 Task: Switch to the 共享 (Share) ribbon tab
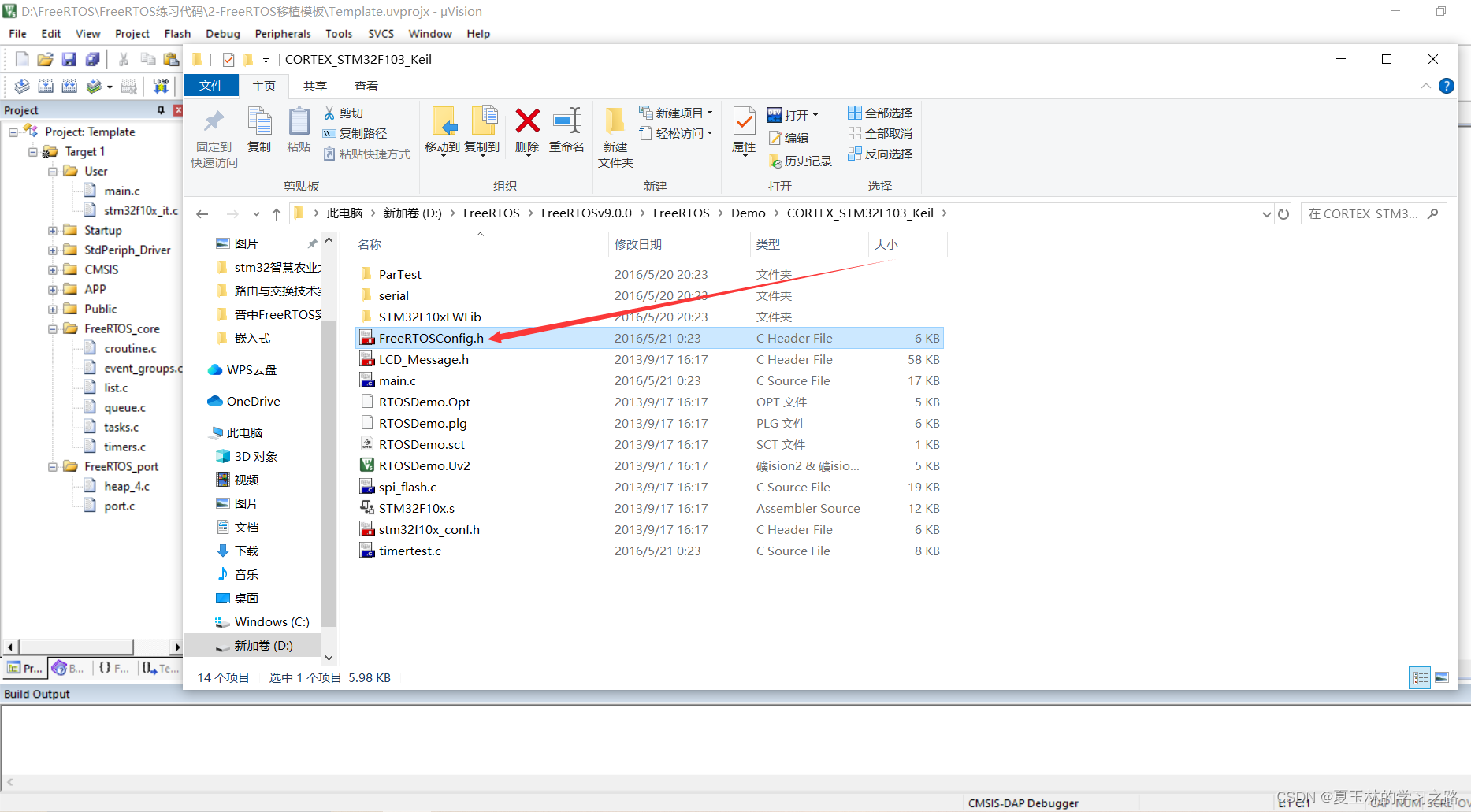[x=315, y=86]
